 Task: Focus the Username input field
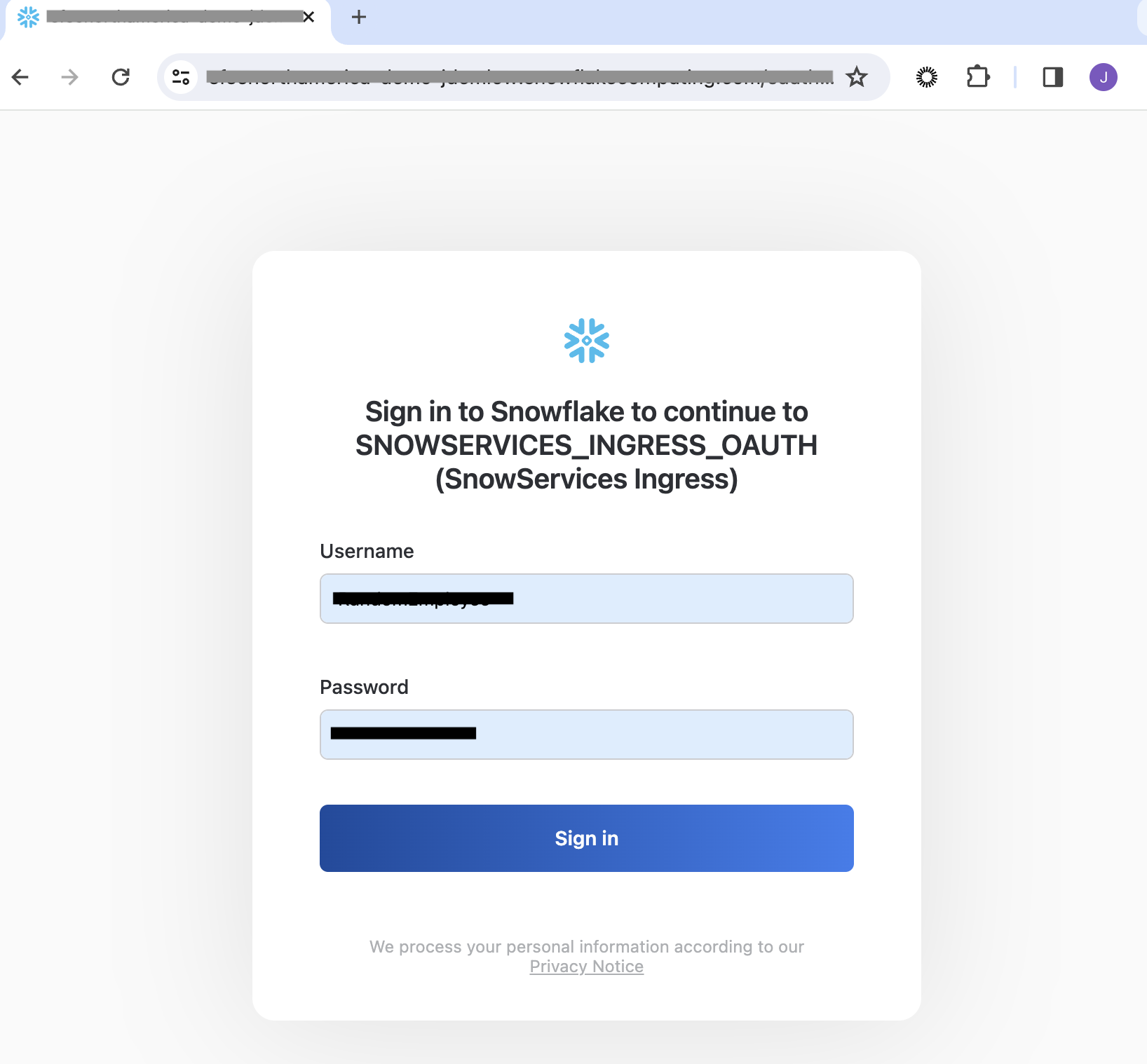tap(587, 599)
